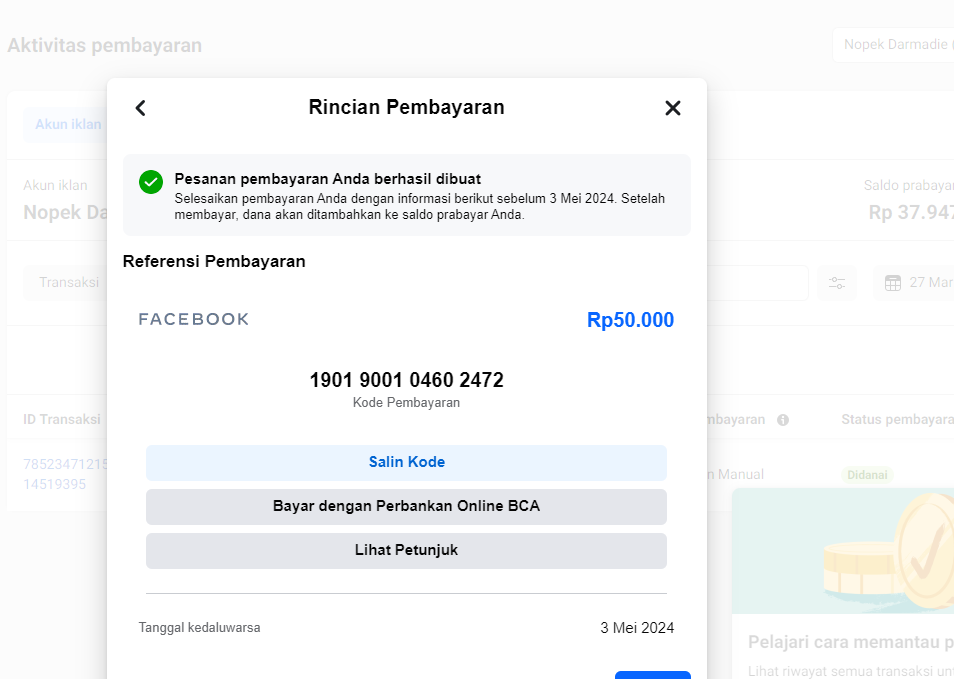
Task: Close the Rincian Pembayaran dialog
Action: (x=673, y=108)
